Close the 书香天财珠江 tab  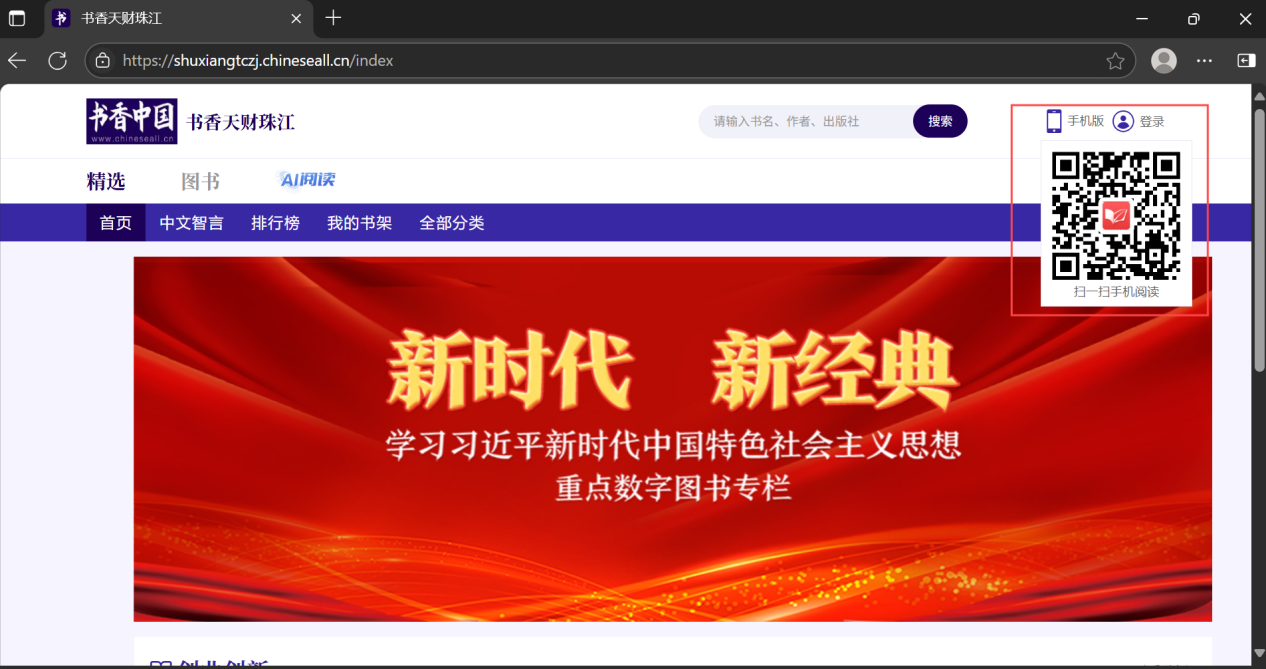[296, 18]
